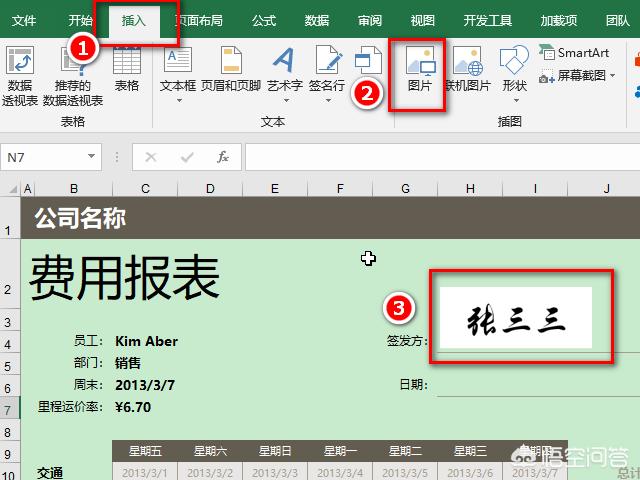The image size is (640, 480).
Task: Select column D header
Action: pyautogui.click(x=210, y=189)
